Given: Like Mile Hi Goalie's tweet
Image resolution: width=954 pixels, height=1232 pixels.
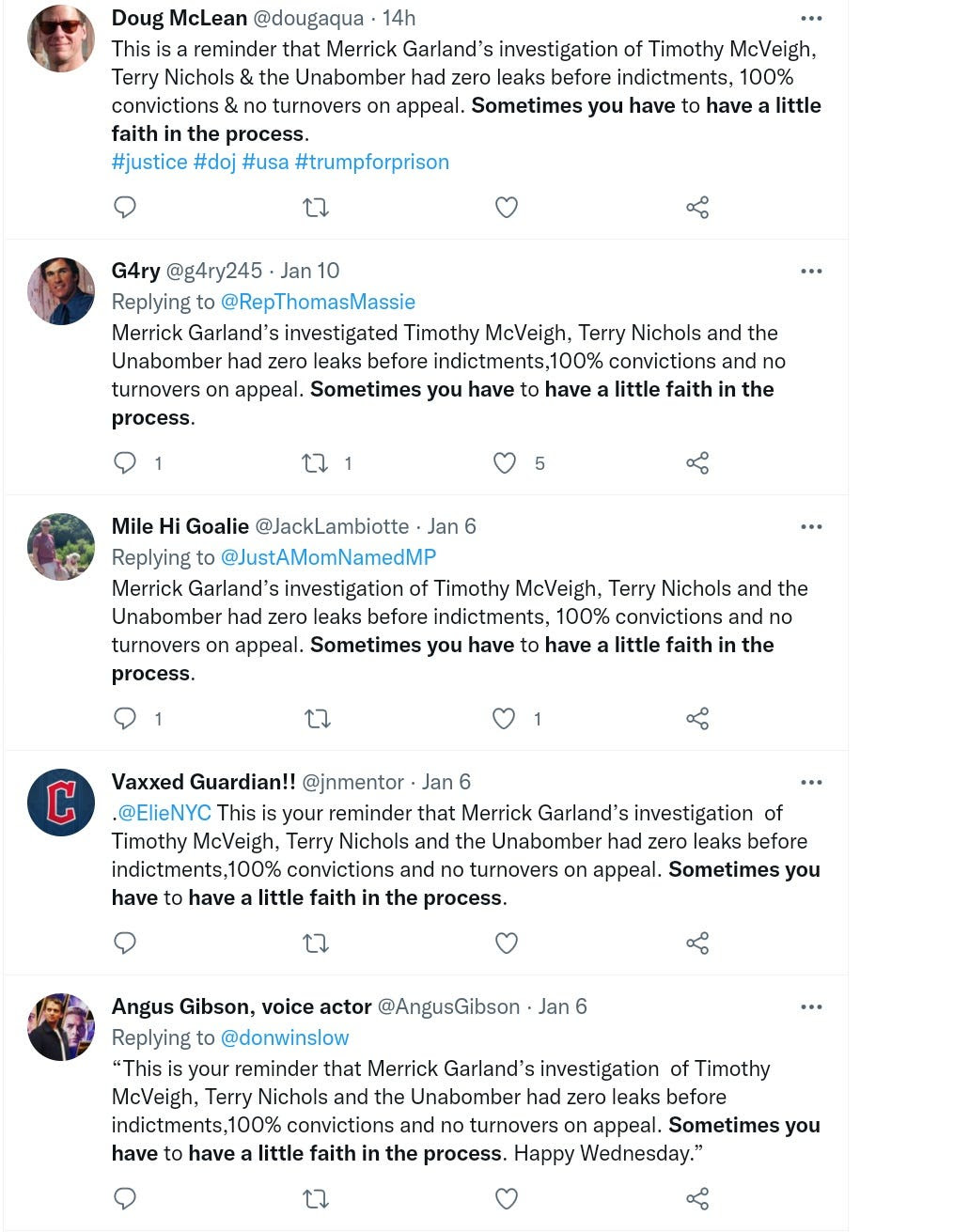Looking at the screenshot, I should click(505, 718).
